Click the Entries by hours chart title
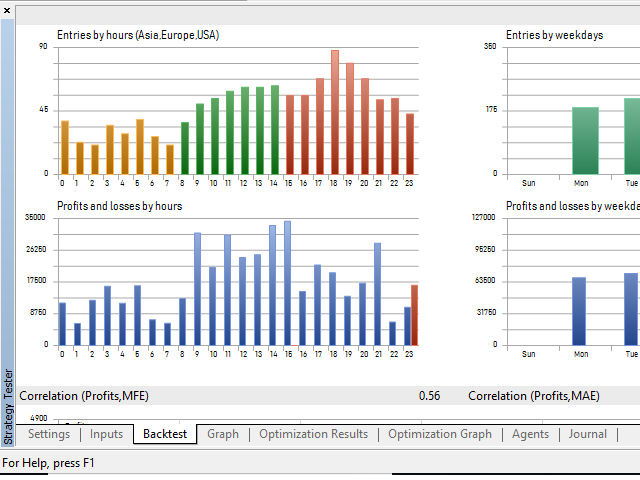This screenshot has width=640, height=480. point(138,35)
